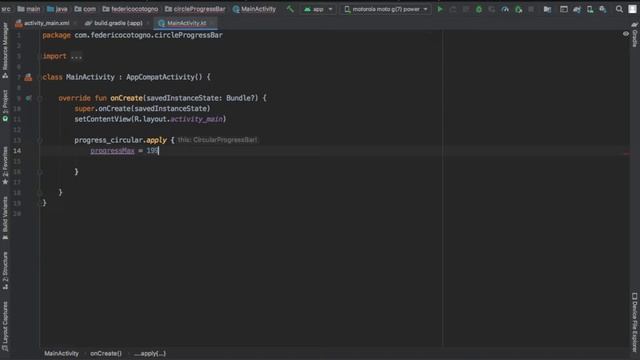Run the app with green play button
The height and width of the screenshot is (360, 640).
[440, 9]
